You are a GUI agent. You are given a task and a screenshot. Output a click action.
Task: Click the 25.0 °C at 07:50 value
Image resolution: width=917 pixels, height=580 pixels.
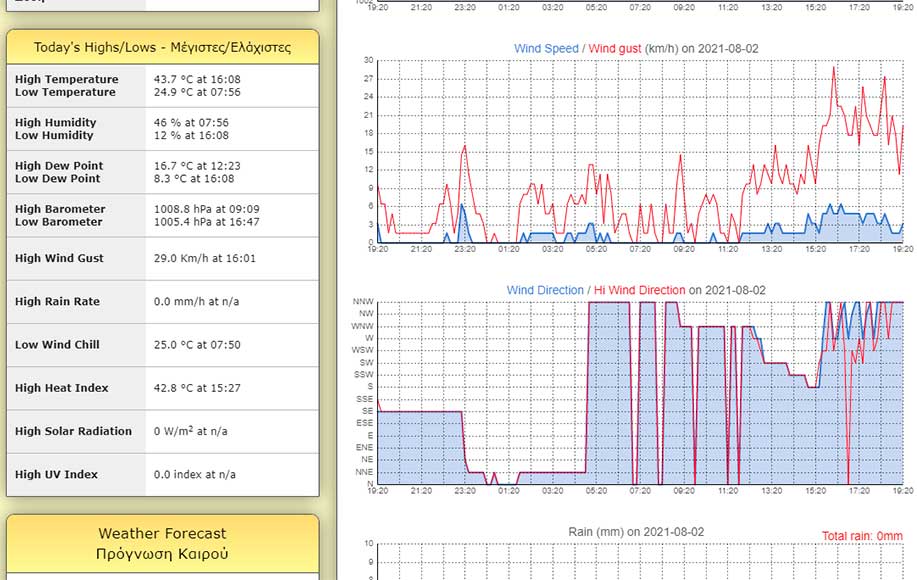pos(197,344)
